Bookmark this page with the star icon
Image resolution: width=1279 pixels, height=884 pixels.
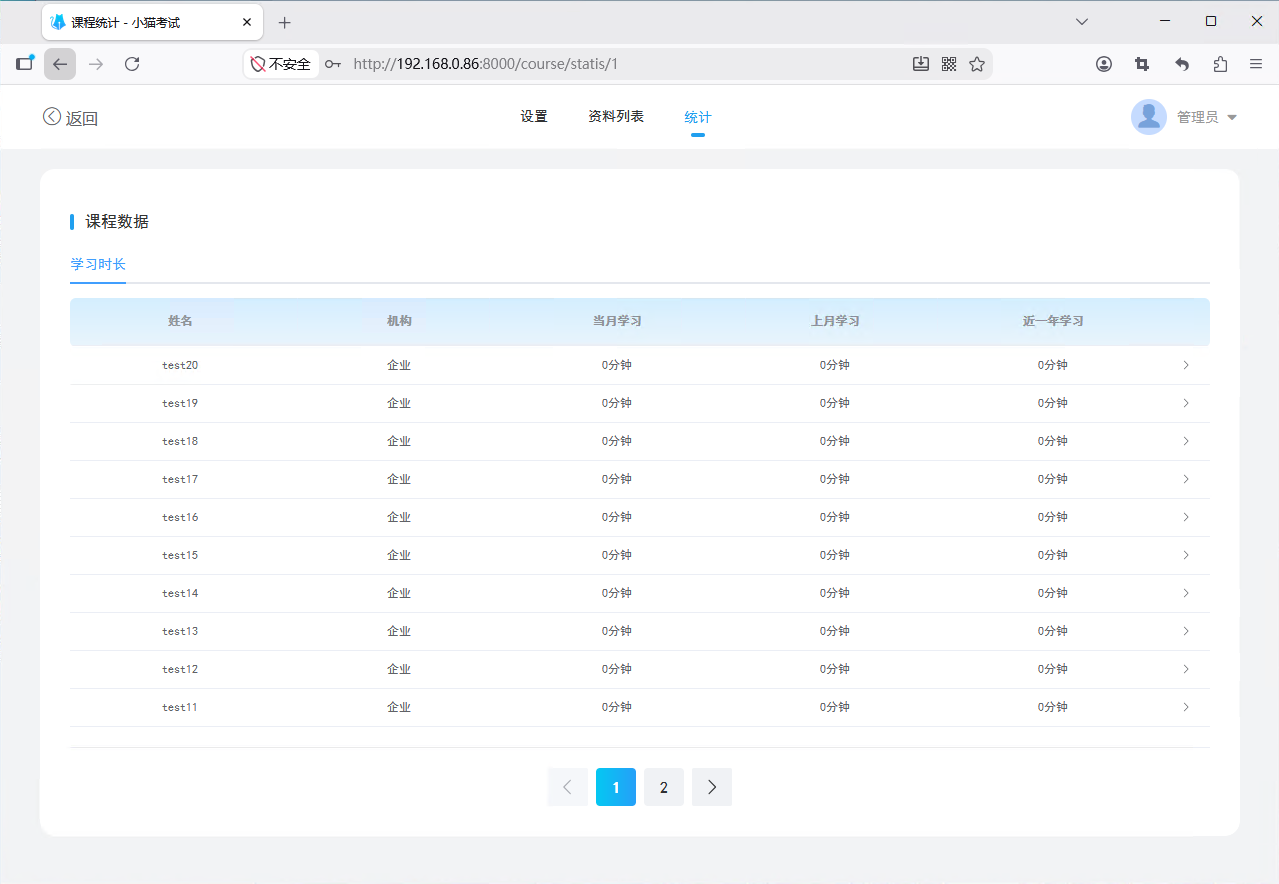coord(977,64)
